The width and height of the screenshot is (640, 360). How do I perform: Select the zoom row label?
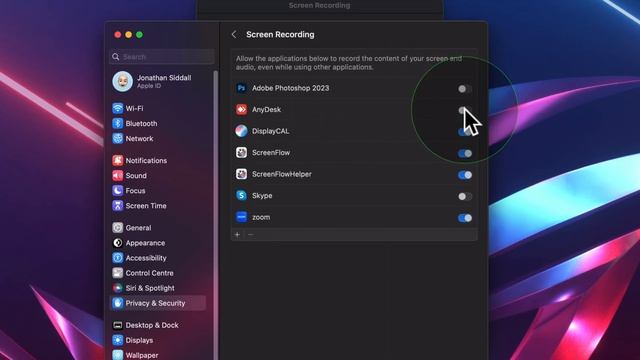(x=261, y=217)
